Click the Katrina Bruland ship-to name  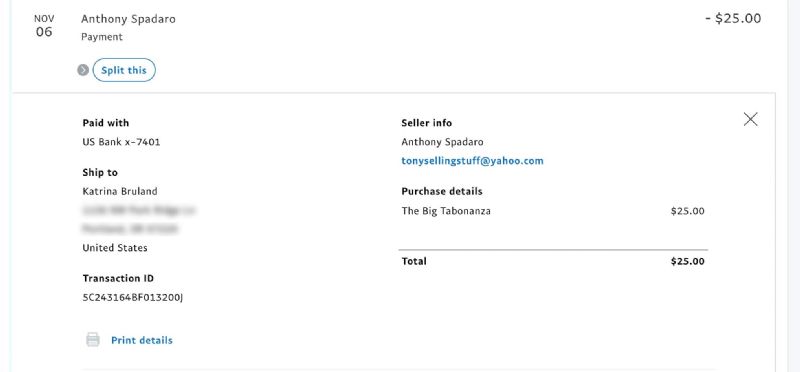(120, 192)
